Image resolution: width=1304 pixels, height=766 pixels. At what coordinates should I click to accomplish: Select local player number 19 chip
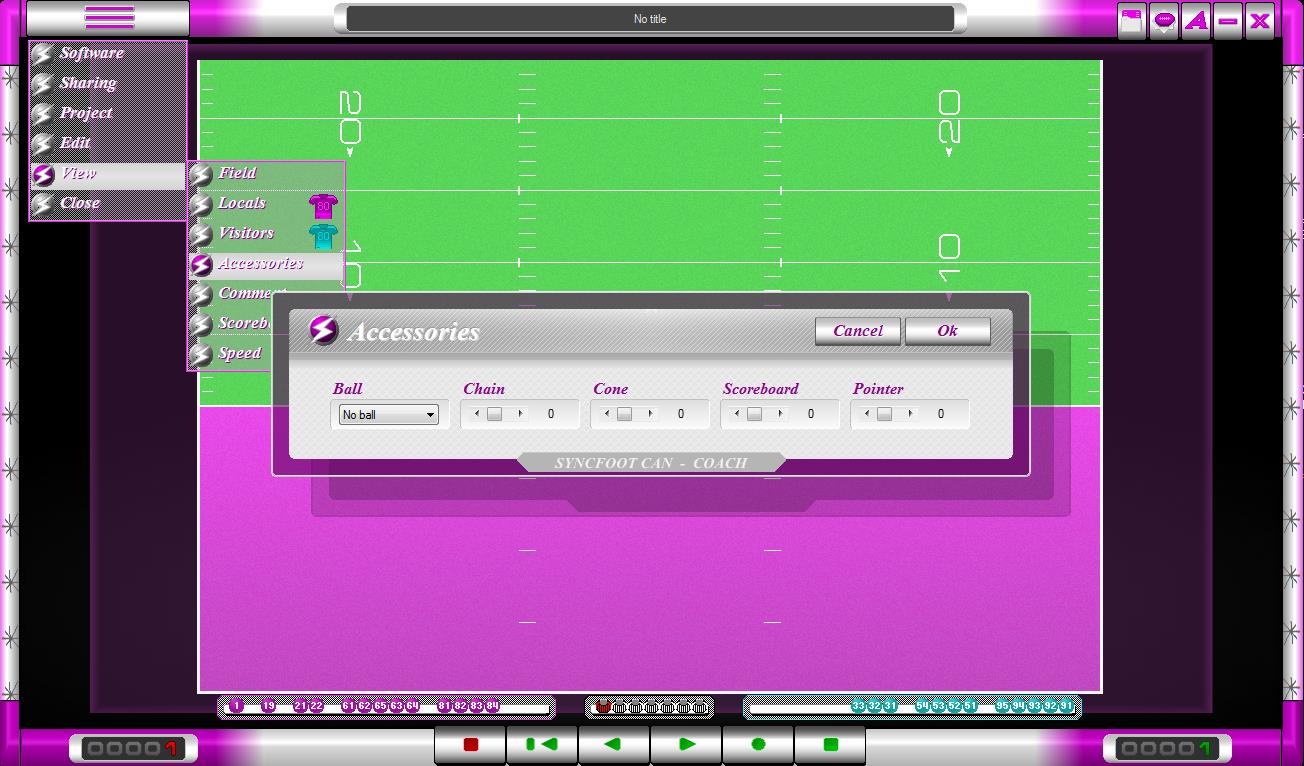268,706
